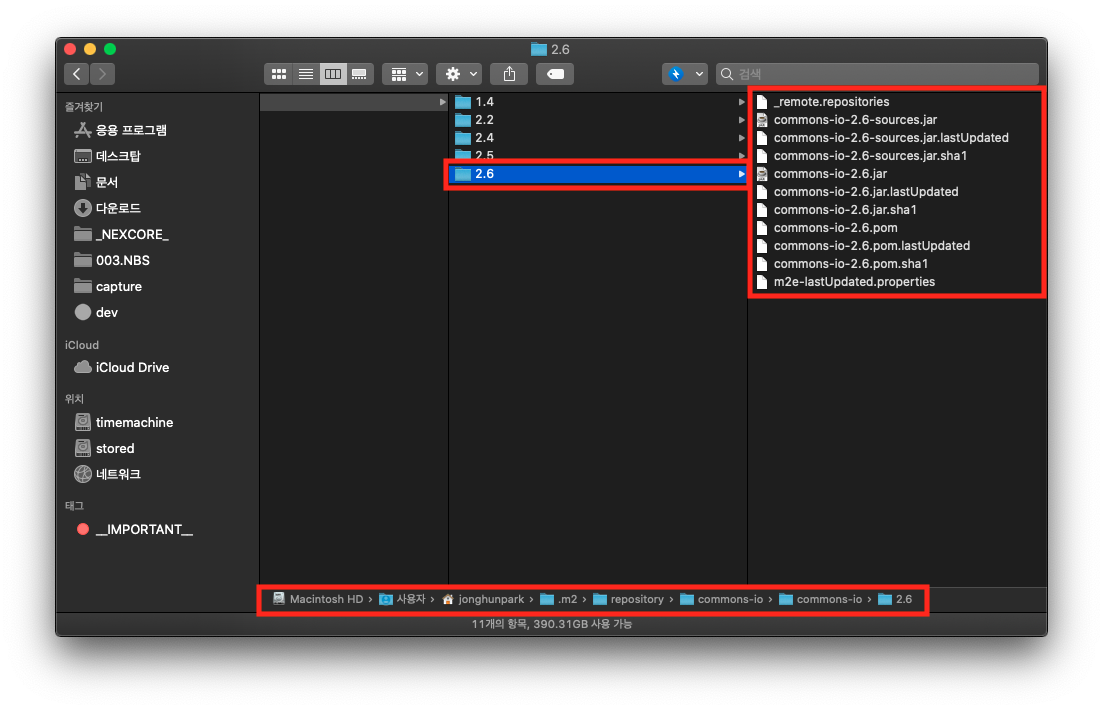Click repository in the path bar
Screen dimensions: 1103x710
click(637, 599)
